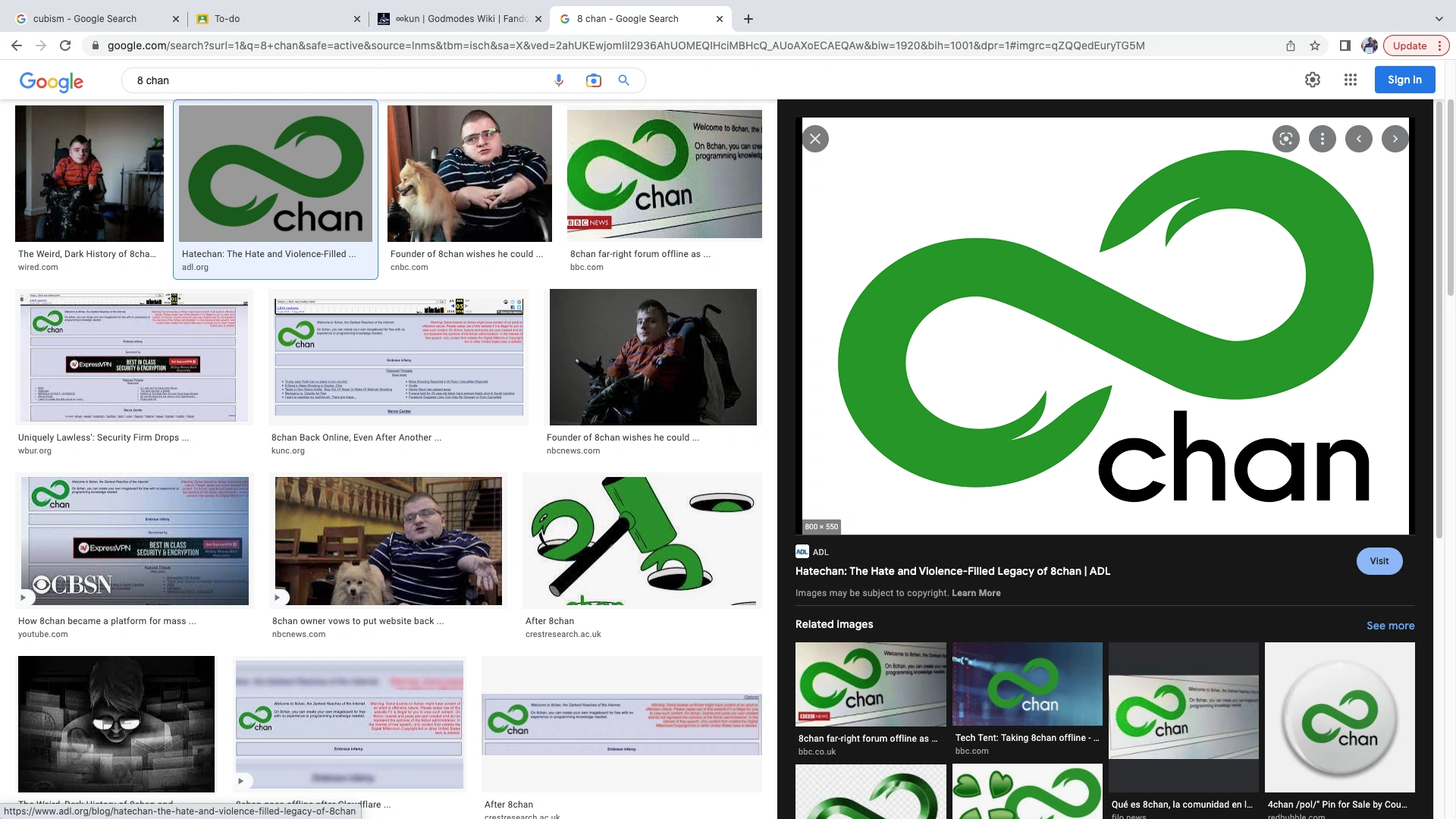1456x819 pixels.
Task: Toggle the Chrome side panel
Action: pos(1345,45)
